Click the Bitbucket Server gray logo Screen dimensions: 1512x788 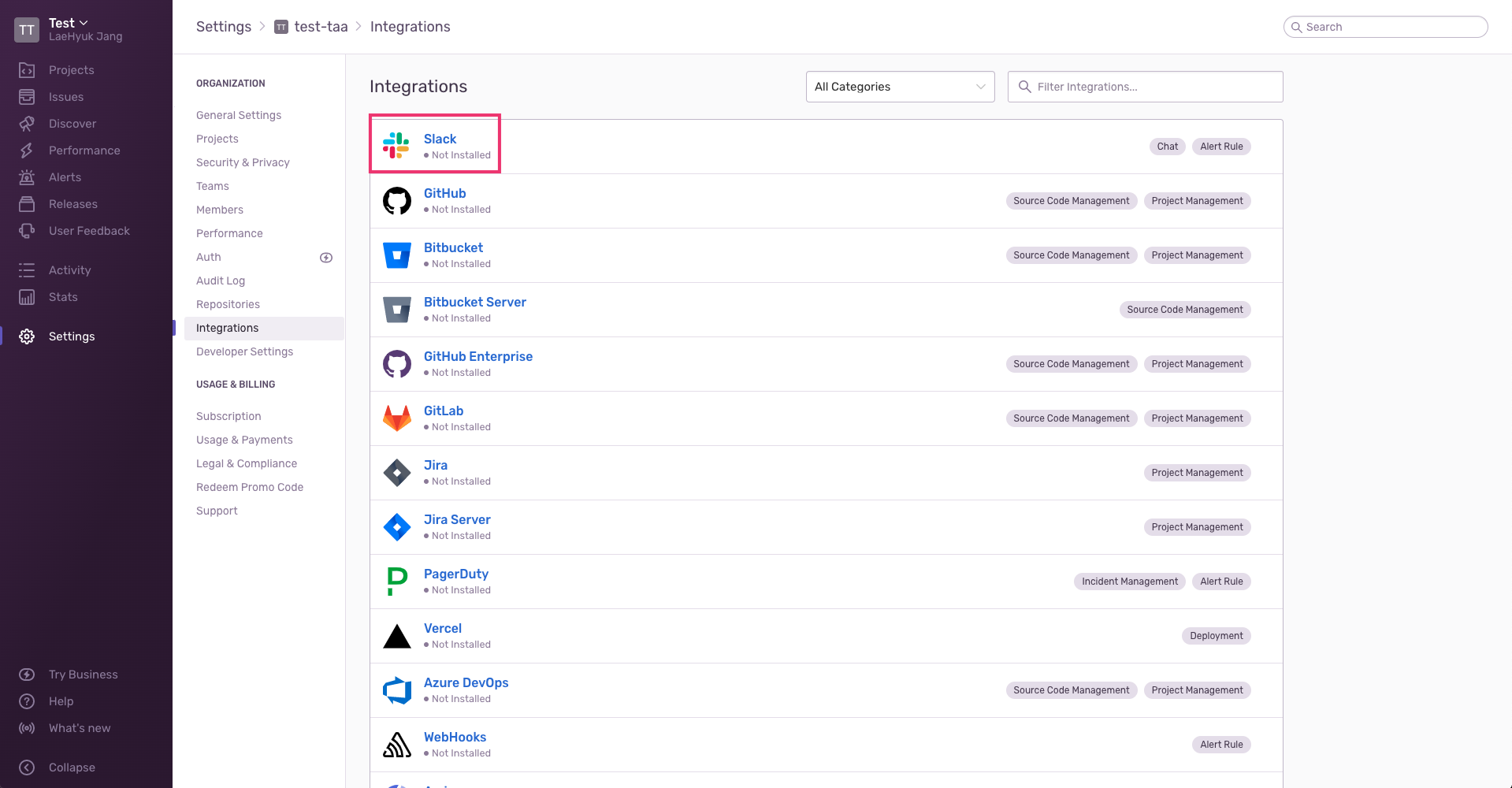pyautogui.click(x=396, y=310)
